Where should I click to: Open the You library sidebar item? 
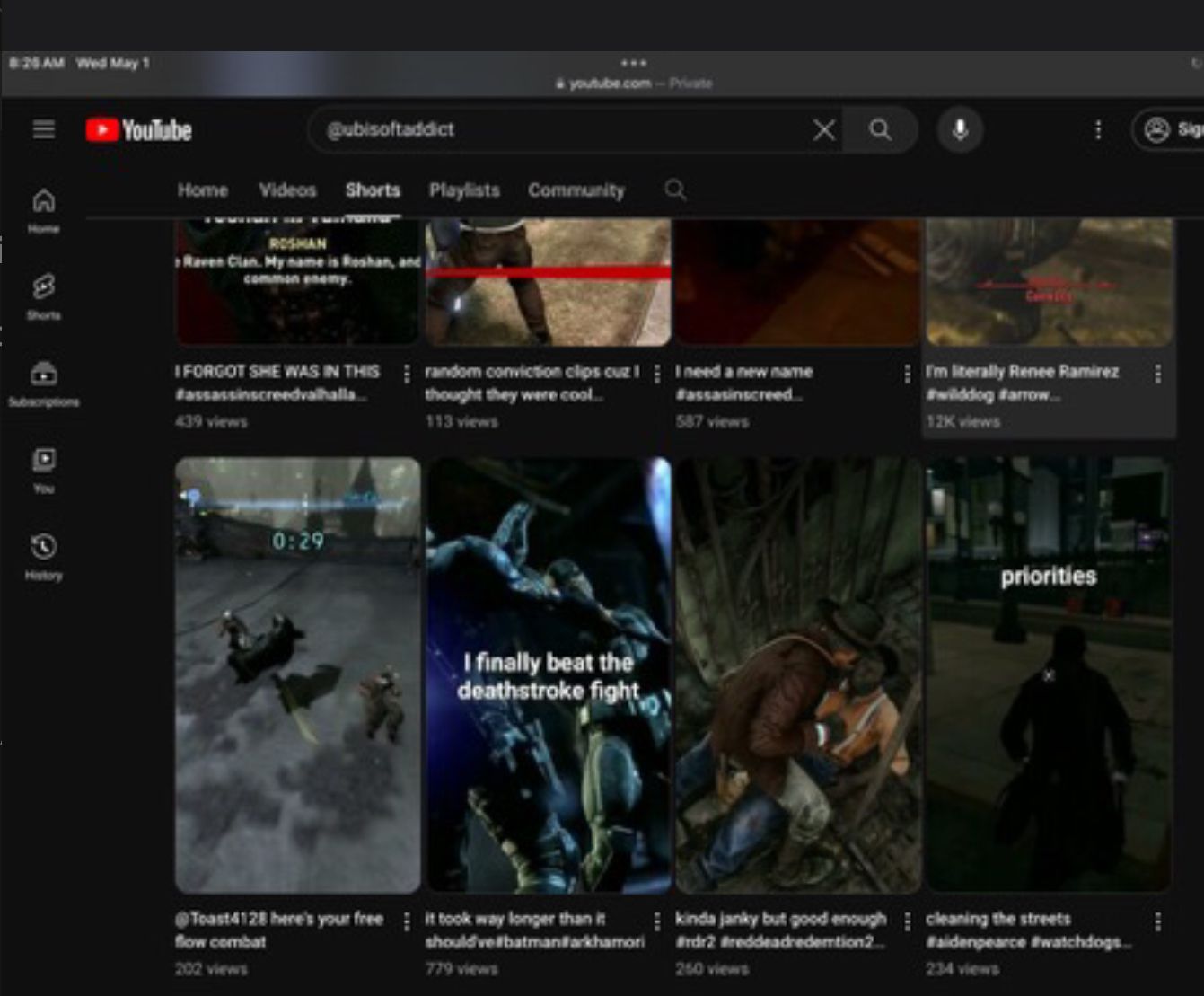click(43, 470)
